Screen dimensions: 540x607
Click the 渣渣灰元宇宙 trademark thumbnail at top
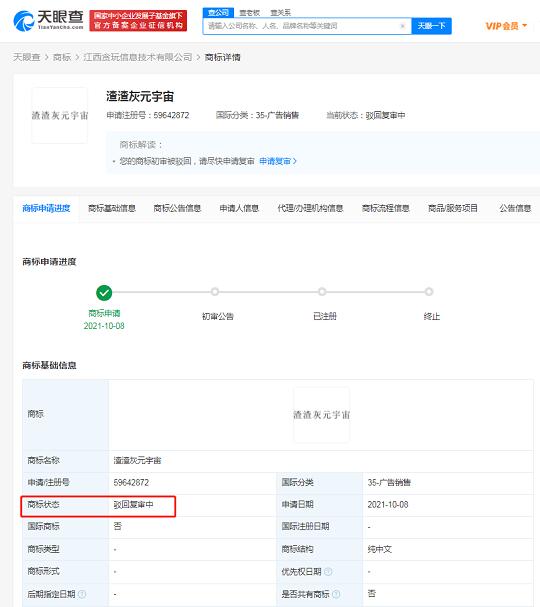click(x=59, y=115)
